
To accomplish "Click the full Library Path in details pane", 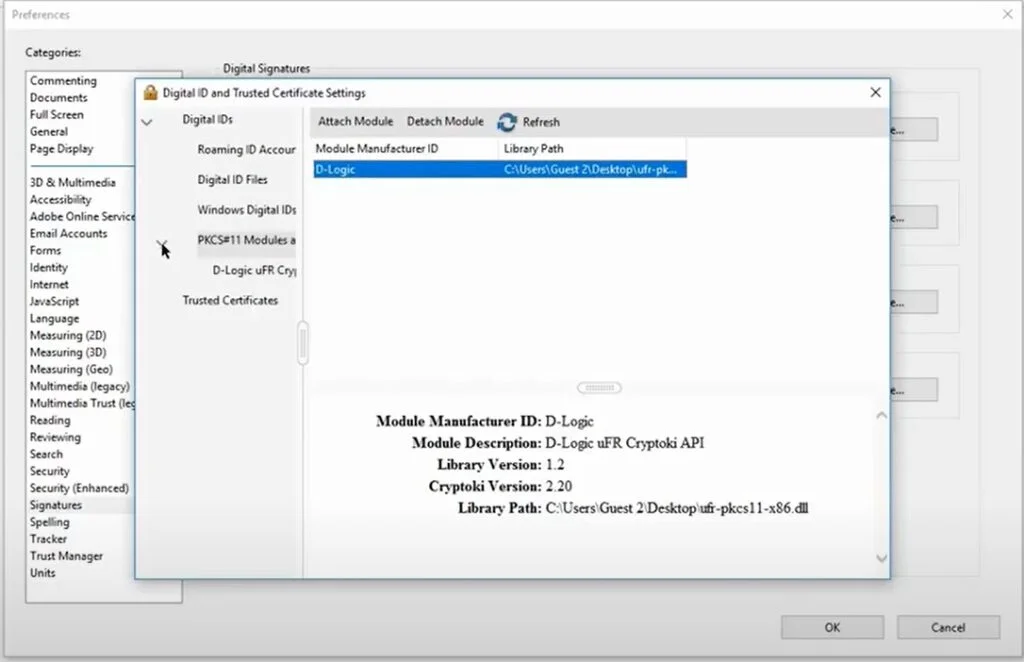I will (677, 508).
